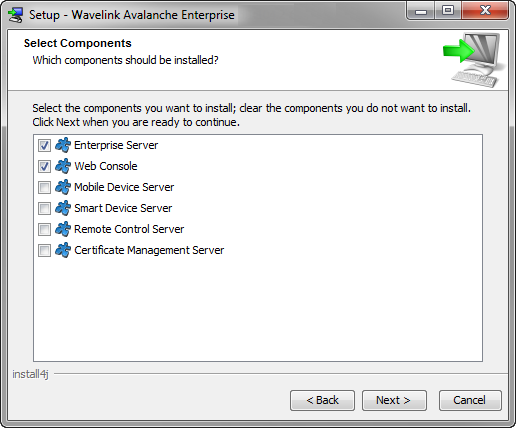Cancel the Avalanche Enterprise setup
Screen dimensions: 516x428
(x=470, y=400)
